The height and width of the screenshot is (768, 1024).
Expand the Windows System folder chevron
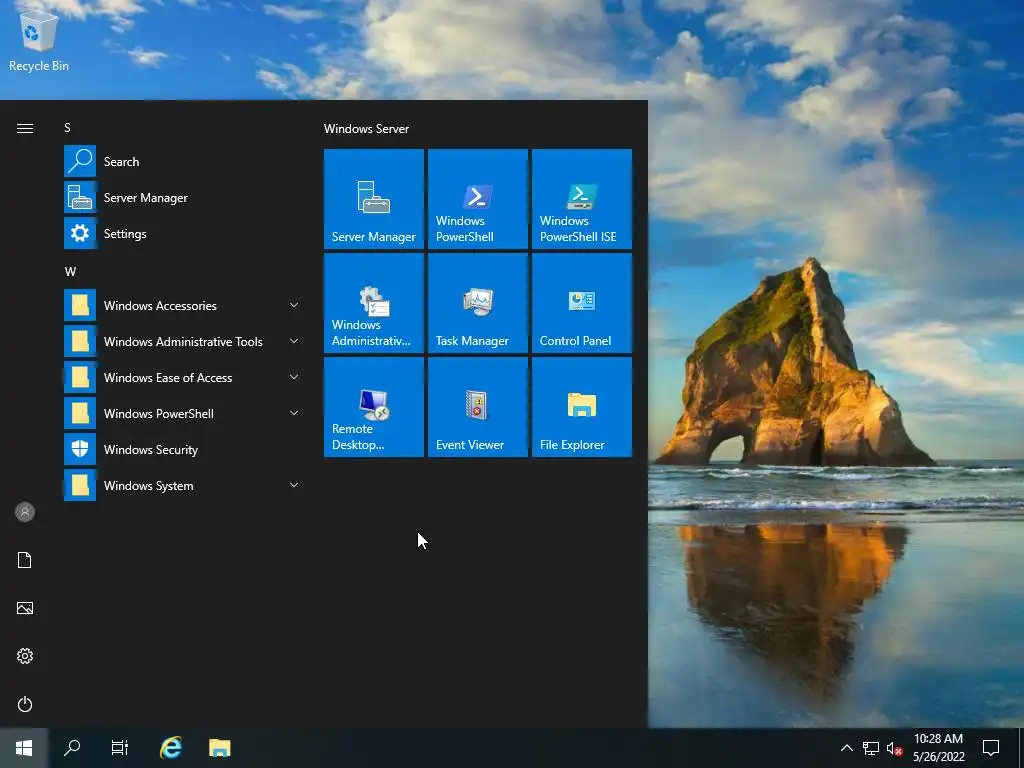[x=294, y=485]
